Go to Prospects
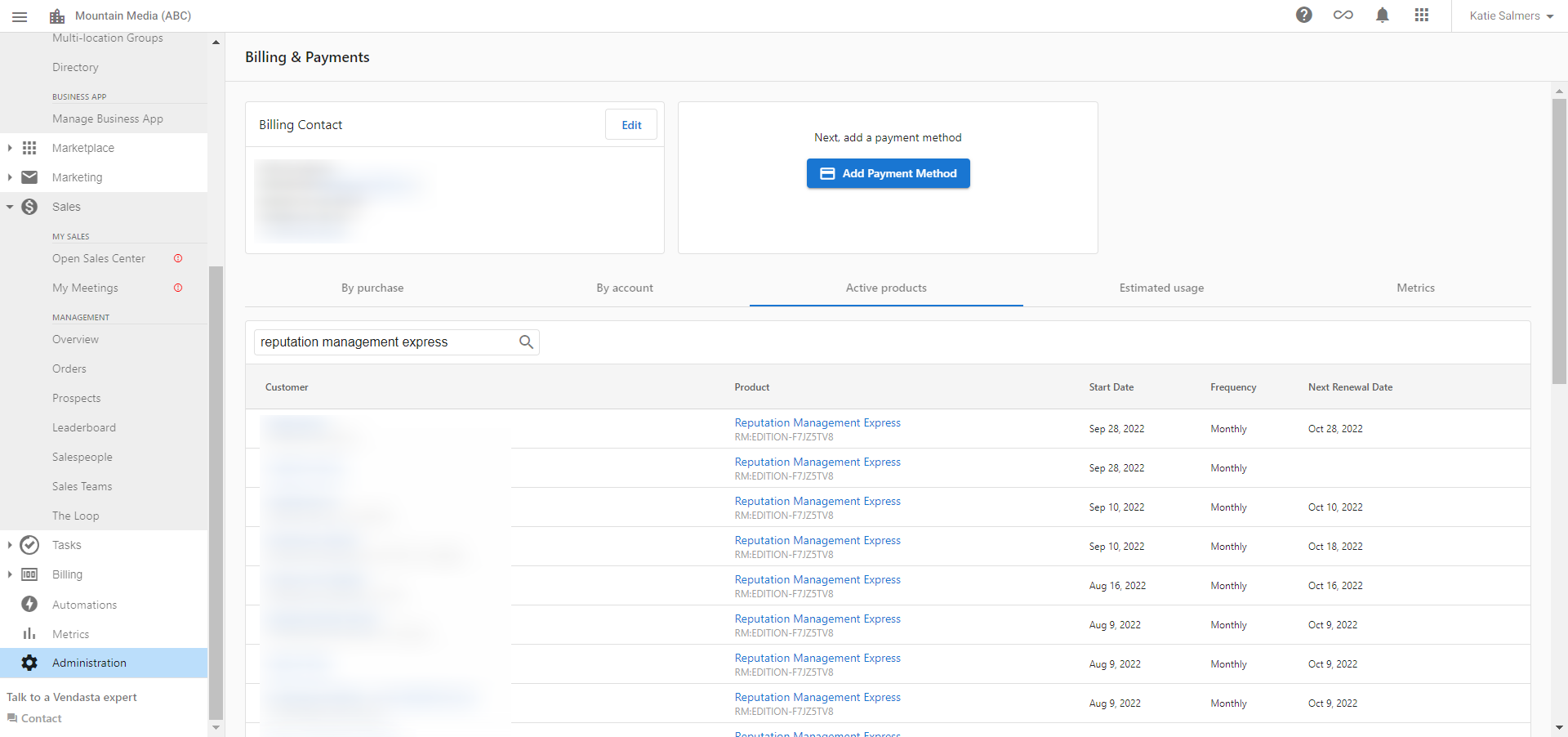Viewport: 1568px width, 737px height. [77, 398]
